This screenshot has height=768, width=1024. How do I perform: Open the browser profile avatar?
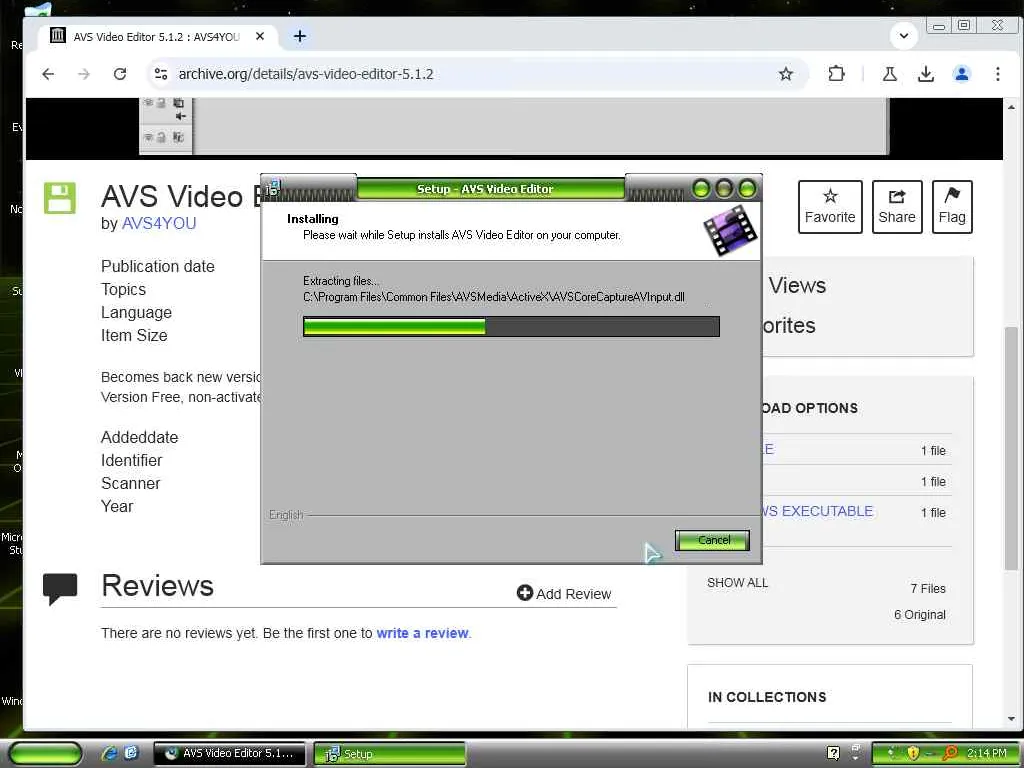(x=961, y=74)
